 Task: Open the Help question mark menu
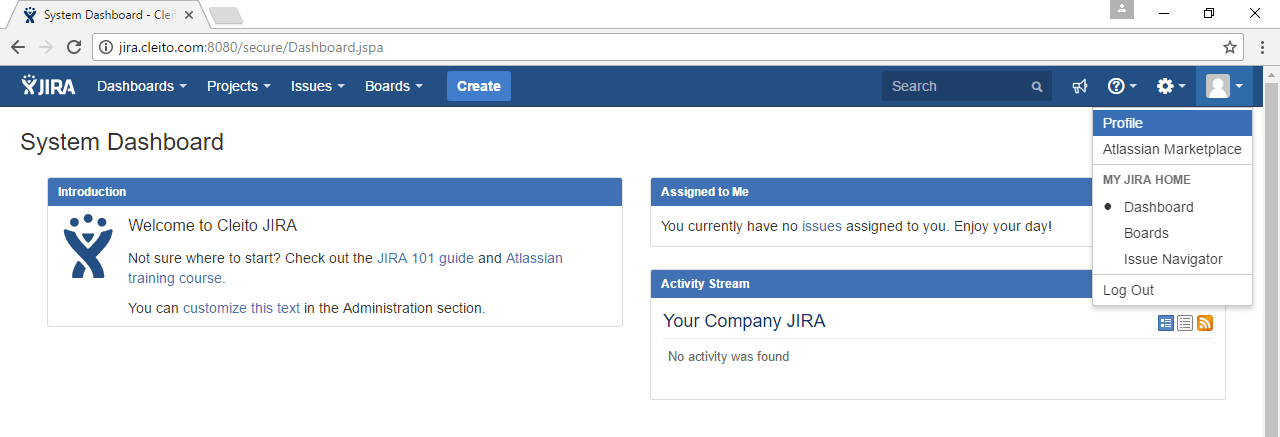(1122, 87)
